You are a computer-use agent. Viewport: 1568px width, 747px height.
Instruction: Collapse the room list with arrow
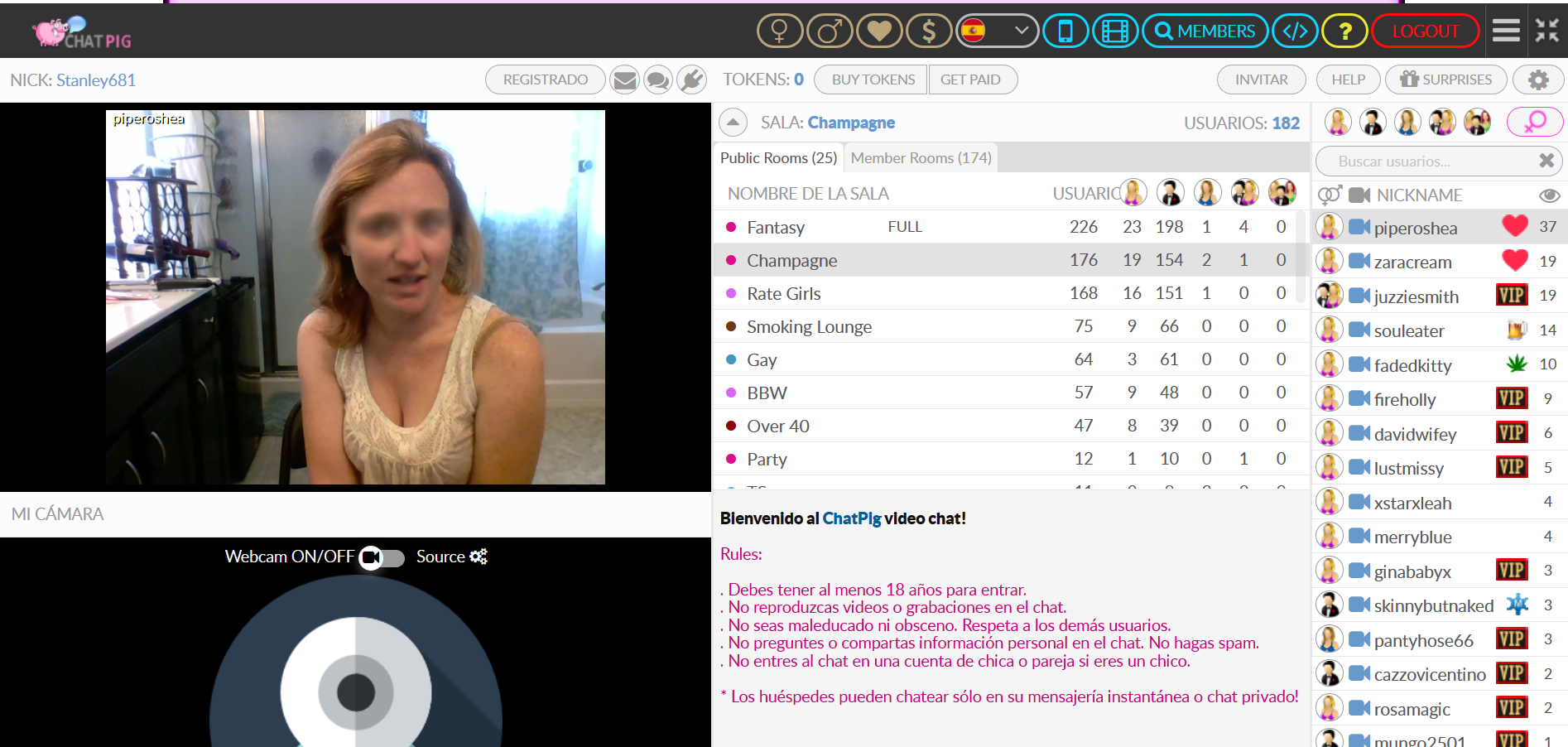click(x=733, y=123)
